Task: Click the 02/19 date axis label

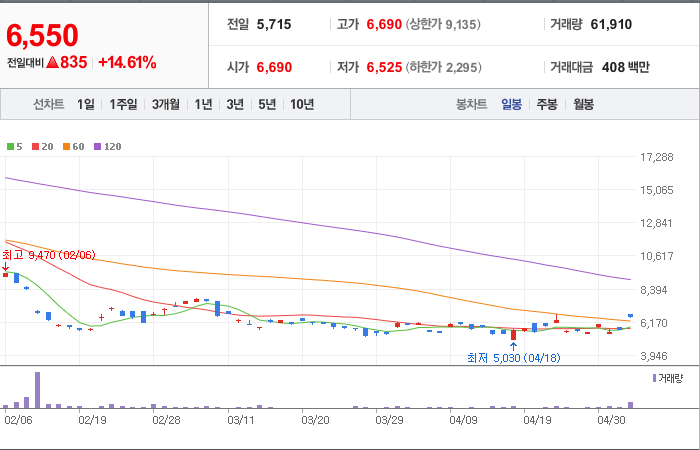Action: 92,420
